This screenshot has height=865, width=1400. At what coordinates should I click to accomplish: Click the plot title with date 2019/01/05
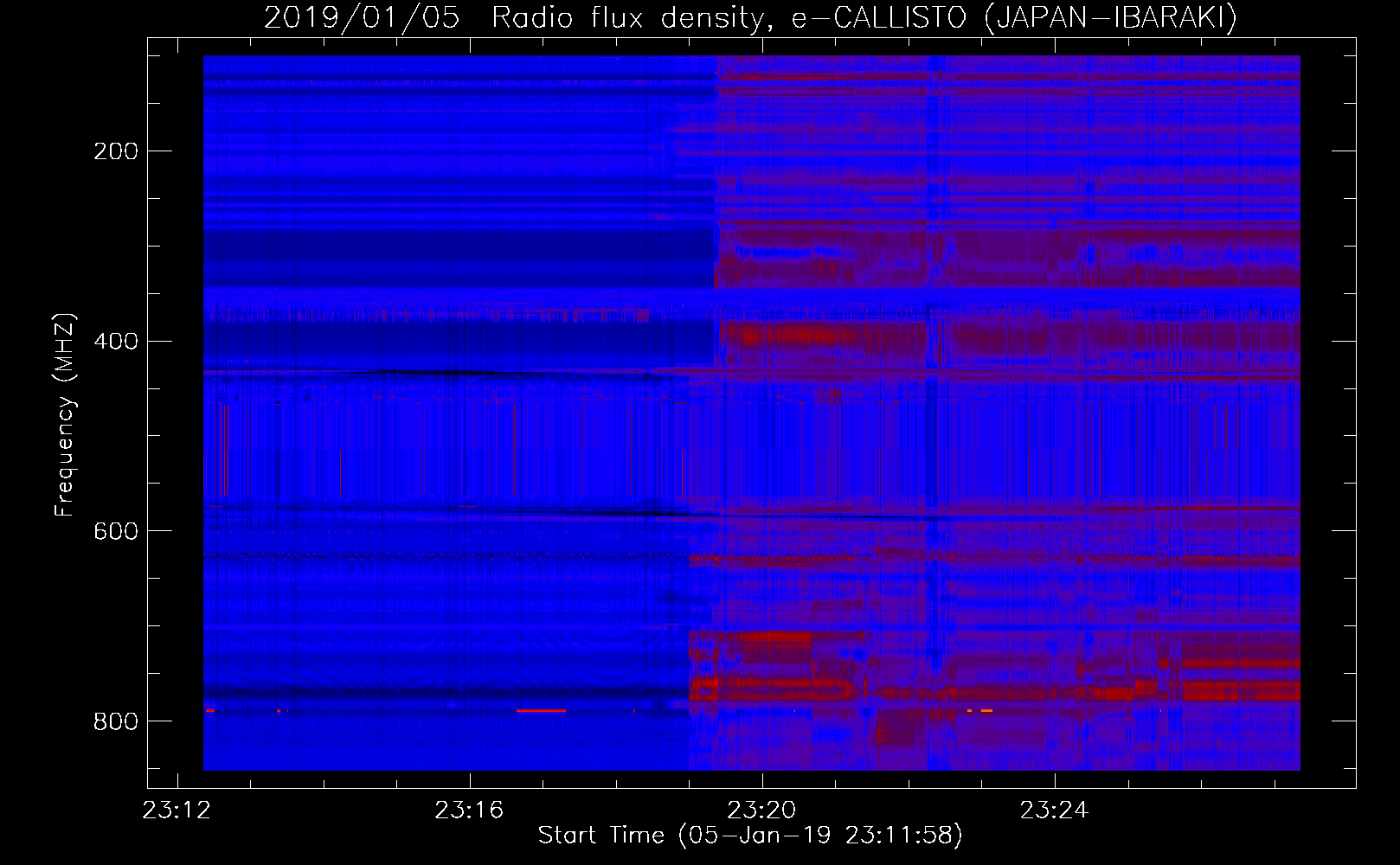coord(750,18)
